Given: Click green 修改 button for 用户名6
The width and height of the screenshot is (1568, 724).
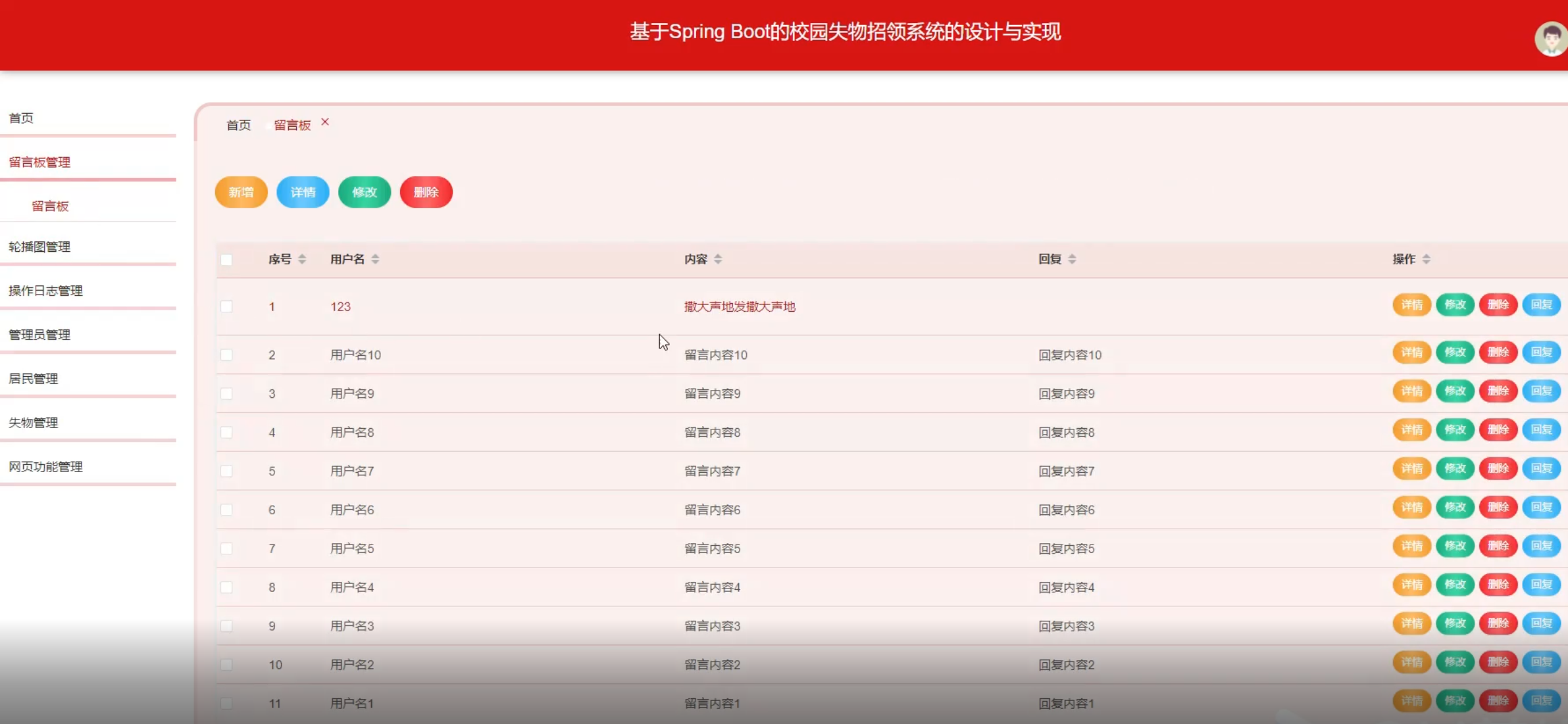Looking at the screenshot, I should click(x=1454, y=508).
